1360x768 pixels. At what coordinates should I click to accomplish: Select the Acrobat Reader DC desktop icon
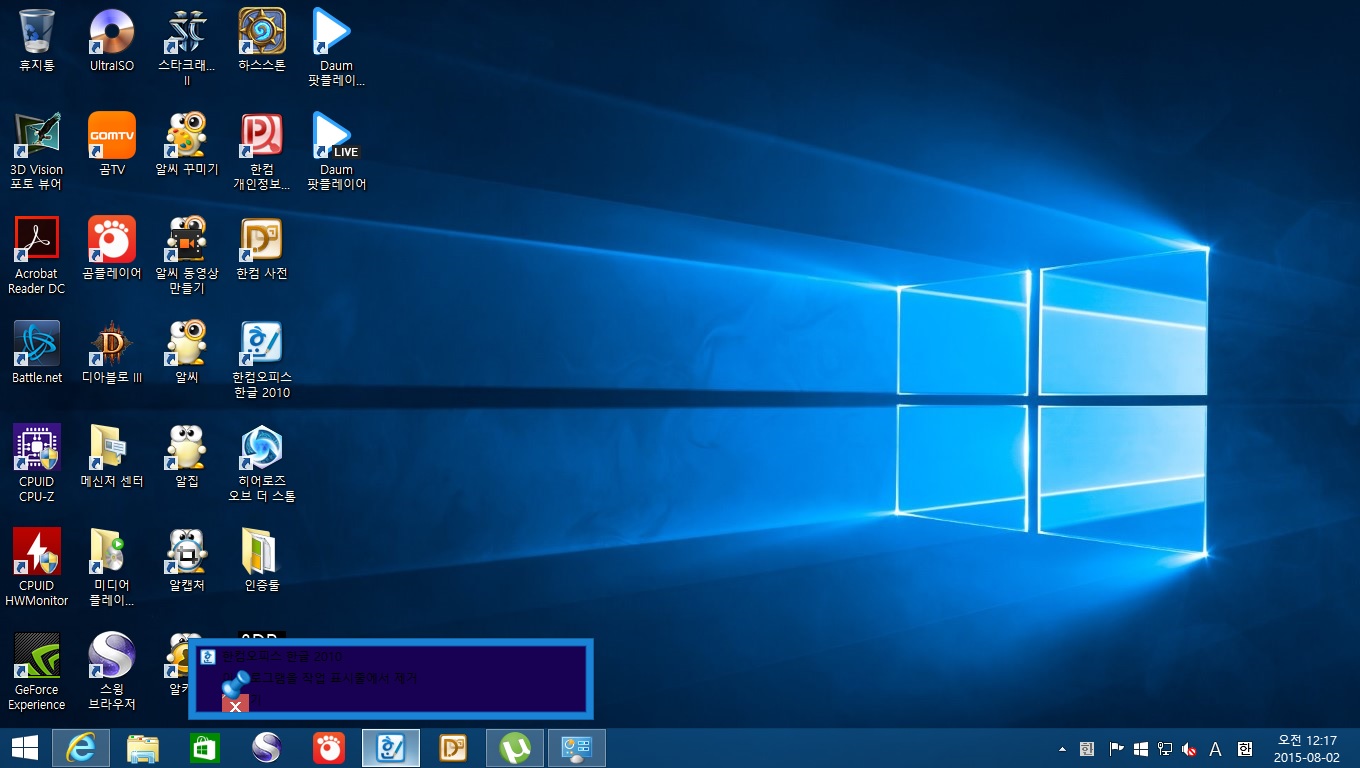pos(37,256)
